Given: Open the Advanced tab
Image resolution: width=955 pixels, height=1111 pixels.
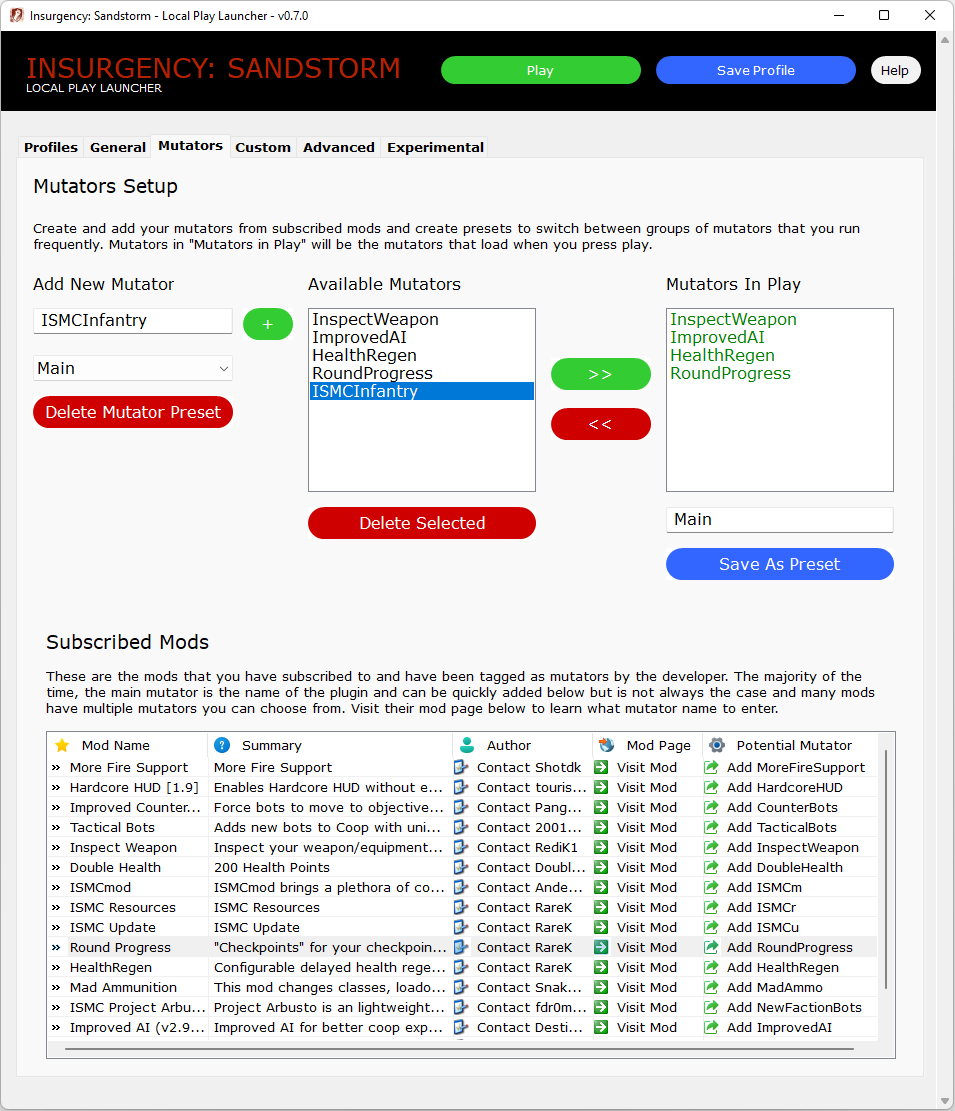Looking at the screenshot, I should pos(339,147).
